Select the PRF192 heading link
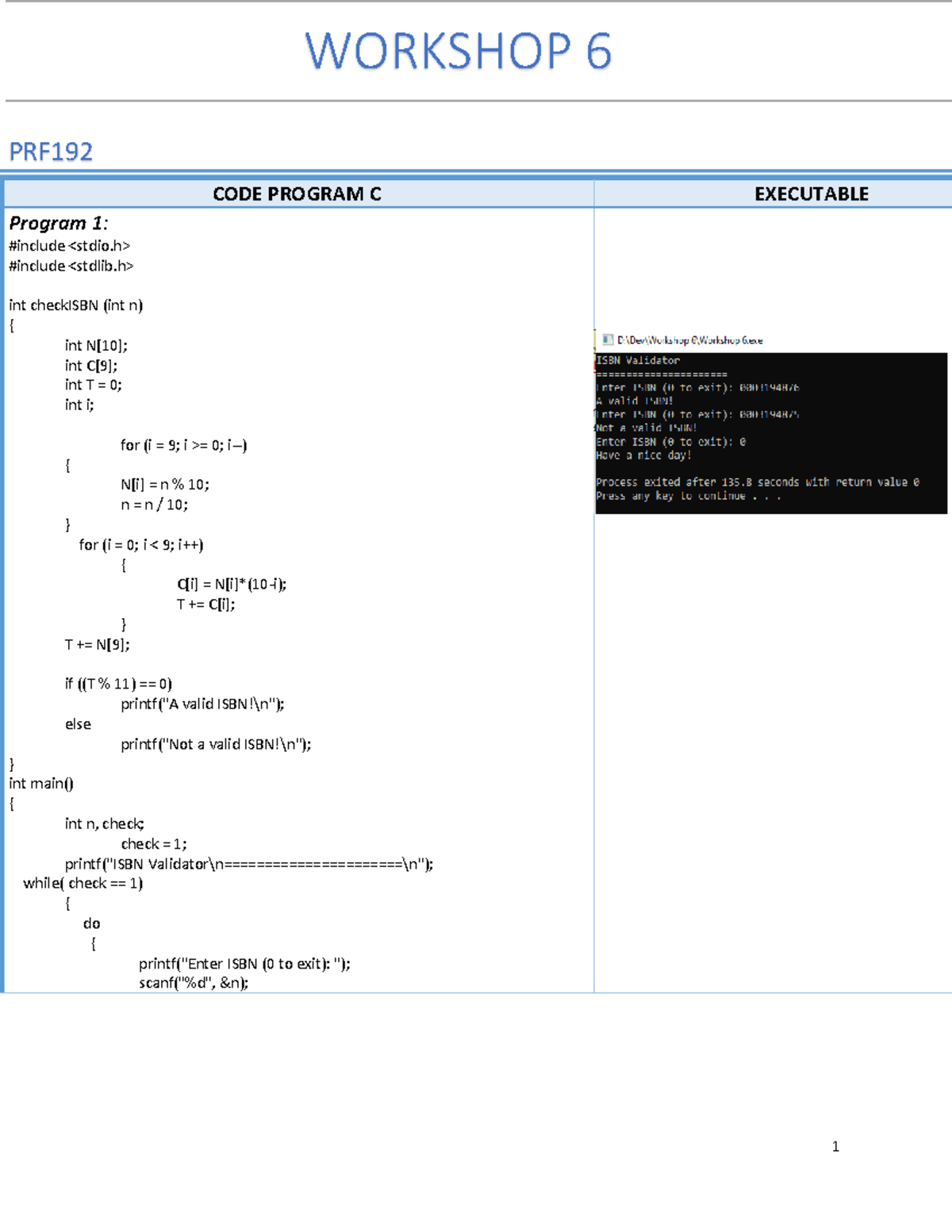Viewport: 952px width, 1232px height. click(51, 151)
